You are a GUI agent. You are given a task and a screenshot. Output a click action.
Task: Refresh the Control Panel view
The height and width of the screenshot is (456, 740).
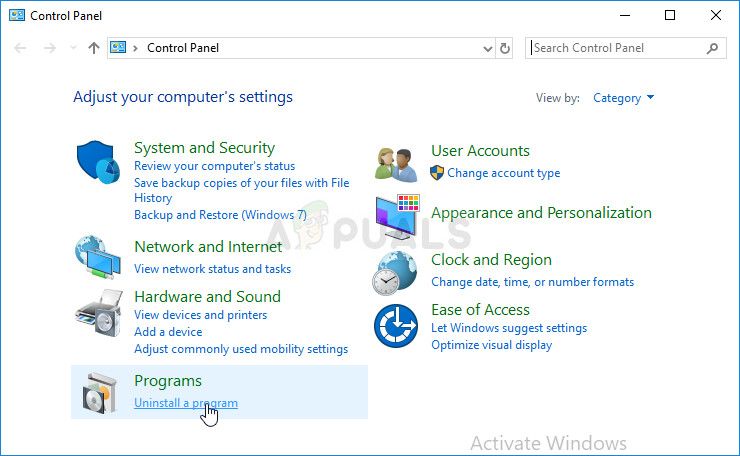click(505, 48)
